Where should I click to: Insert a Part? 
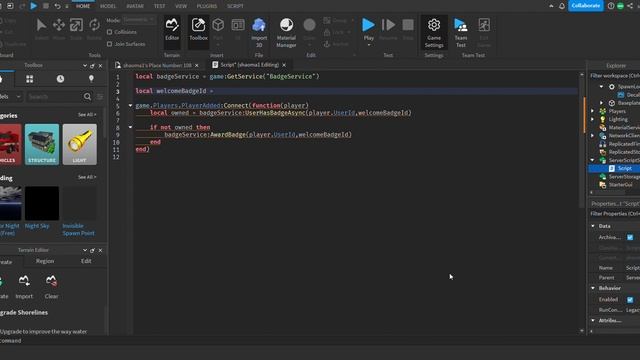tap(218, 29)
